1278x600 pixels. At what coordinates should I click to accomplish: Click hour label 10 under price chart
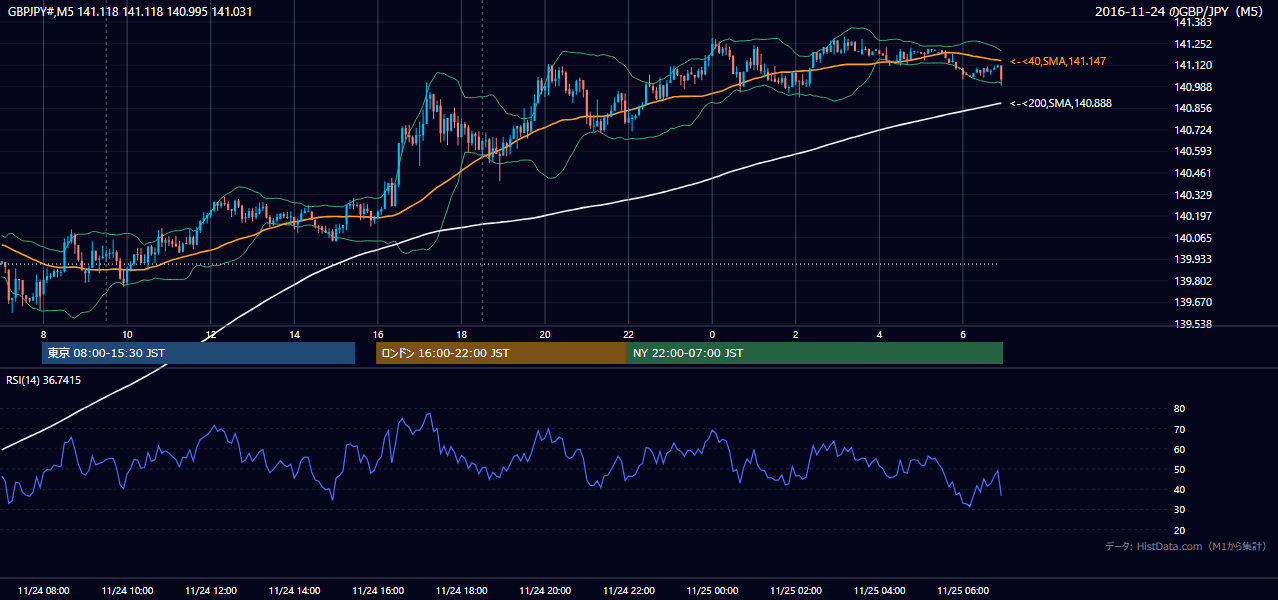tap(127, 334)
